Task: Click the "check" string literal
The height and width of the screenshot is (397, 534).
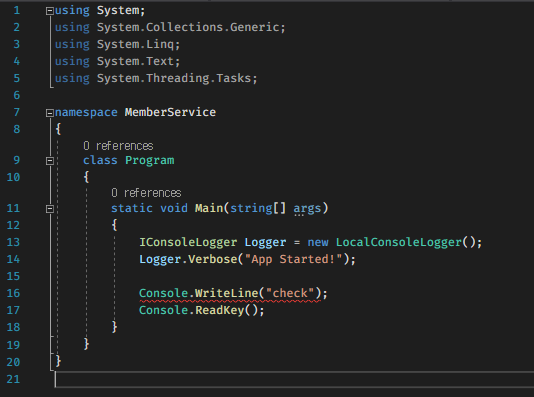Action: [290, 293]
